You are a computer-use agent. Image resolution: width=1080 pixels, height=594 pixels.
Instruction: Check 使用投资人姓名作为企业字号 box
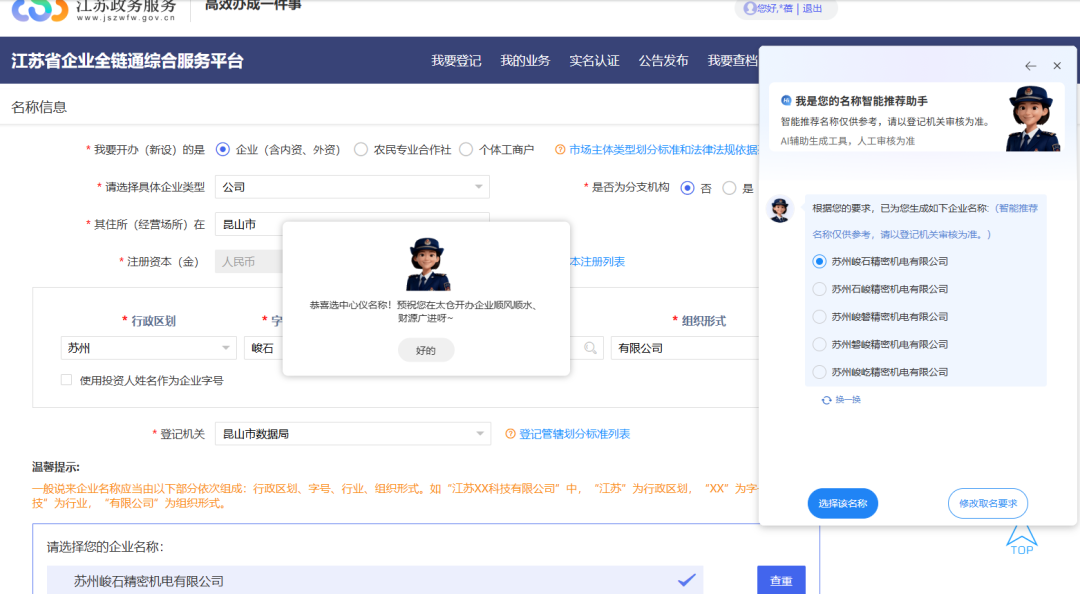click(66, 380)
